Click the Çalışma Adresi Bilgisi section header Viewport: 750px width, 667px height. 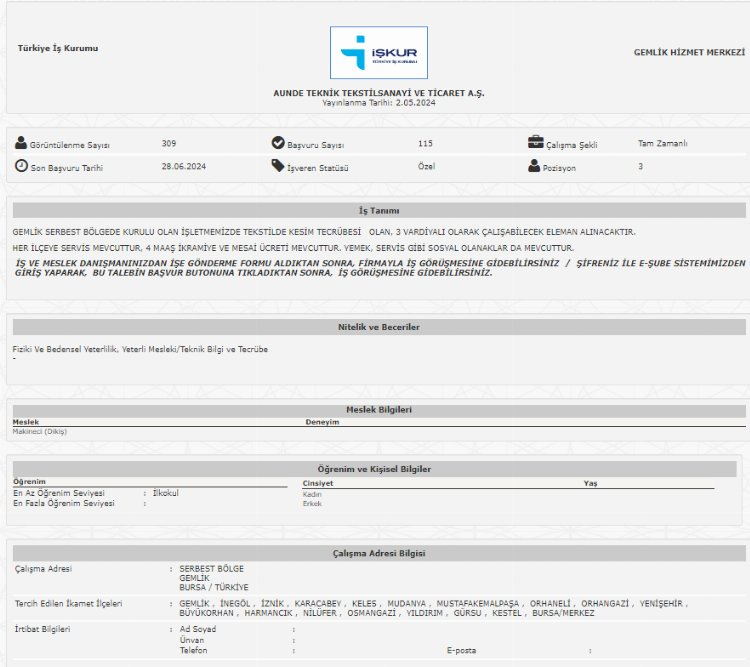(x=378, y=553)
